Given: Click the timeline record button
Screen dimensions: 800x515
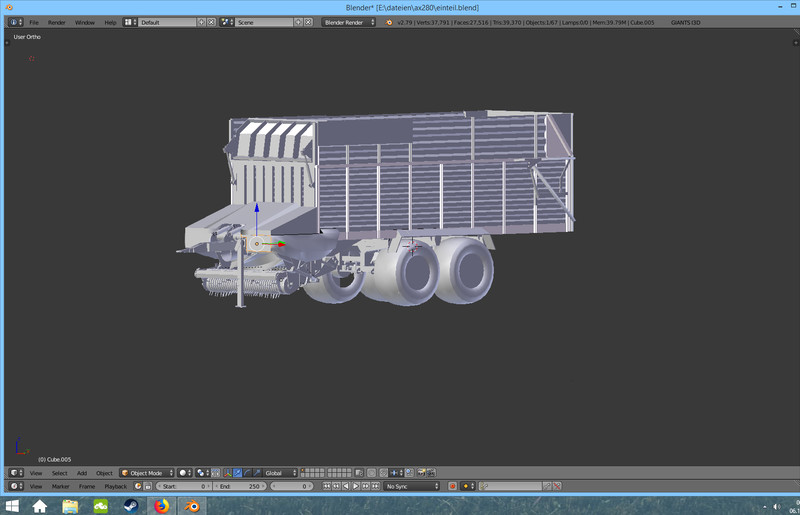Looking at the screenshot, I should [x=452, y=486].
